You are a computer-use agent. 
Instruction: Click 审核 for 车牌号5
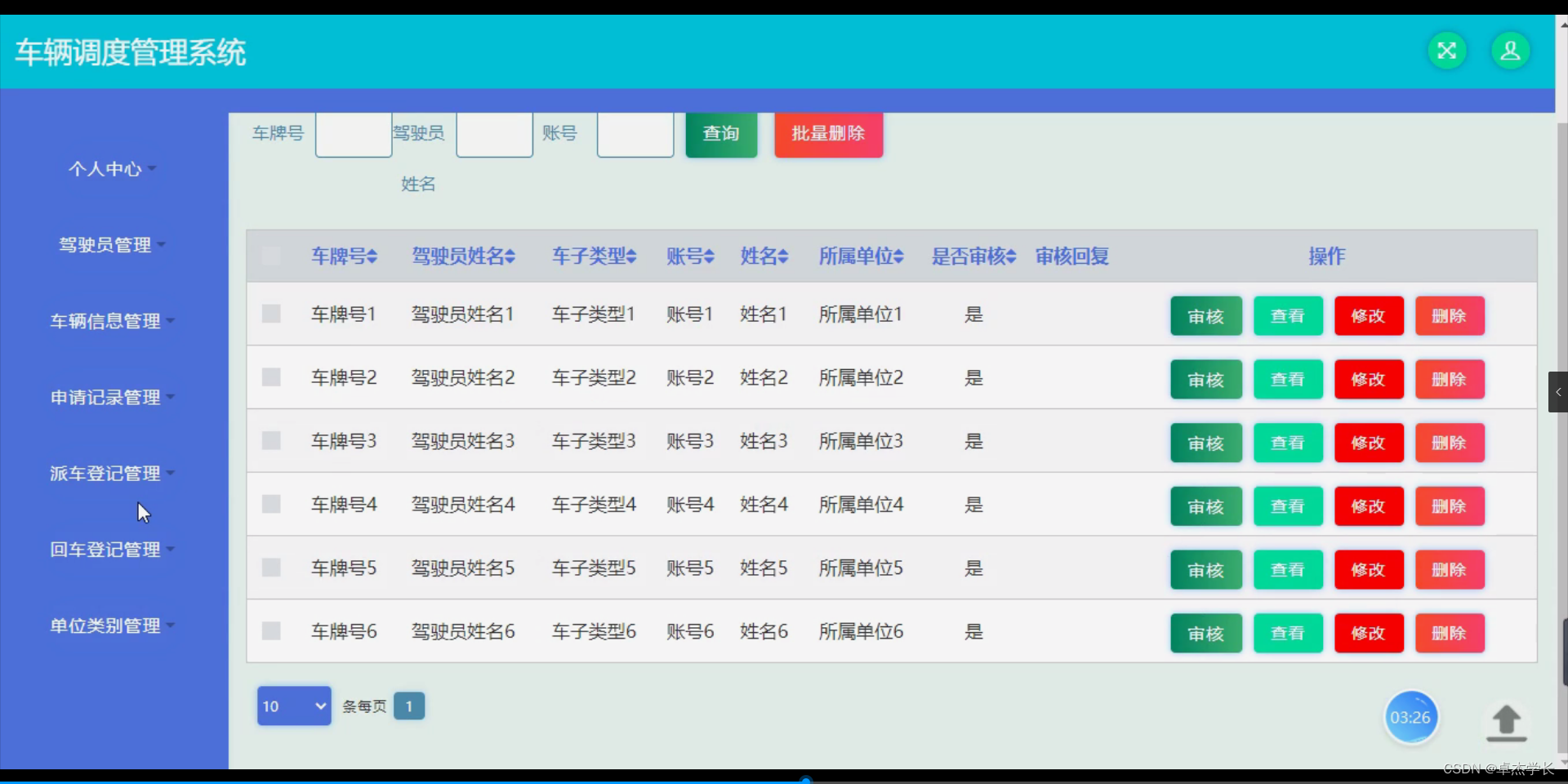point(1206,570)
